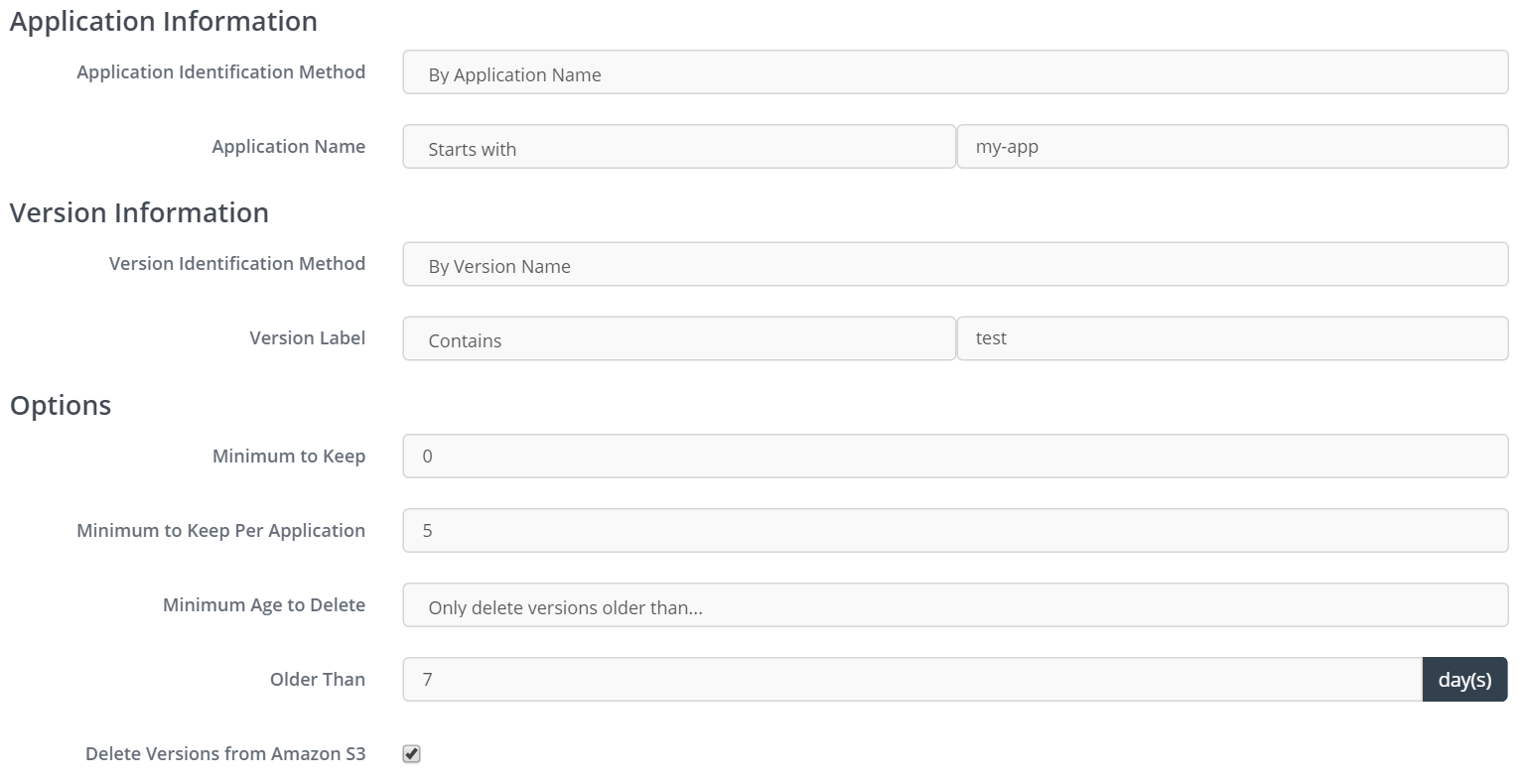Expand the "Only delete versions older than..." selector
The width and height of the screenshot is (1525, 784).
(x=953, y=605)
